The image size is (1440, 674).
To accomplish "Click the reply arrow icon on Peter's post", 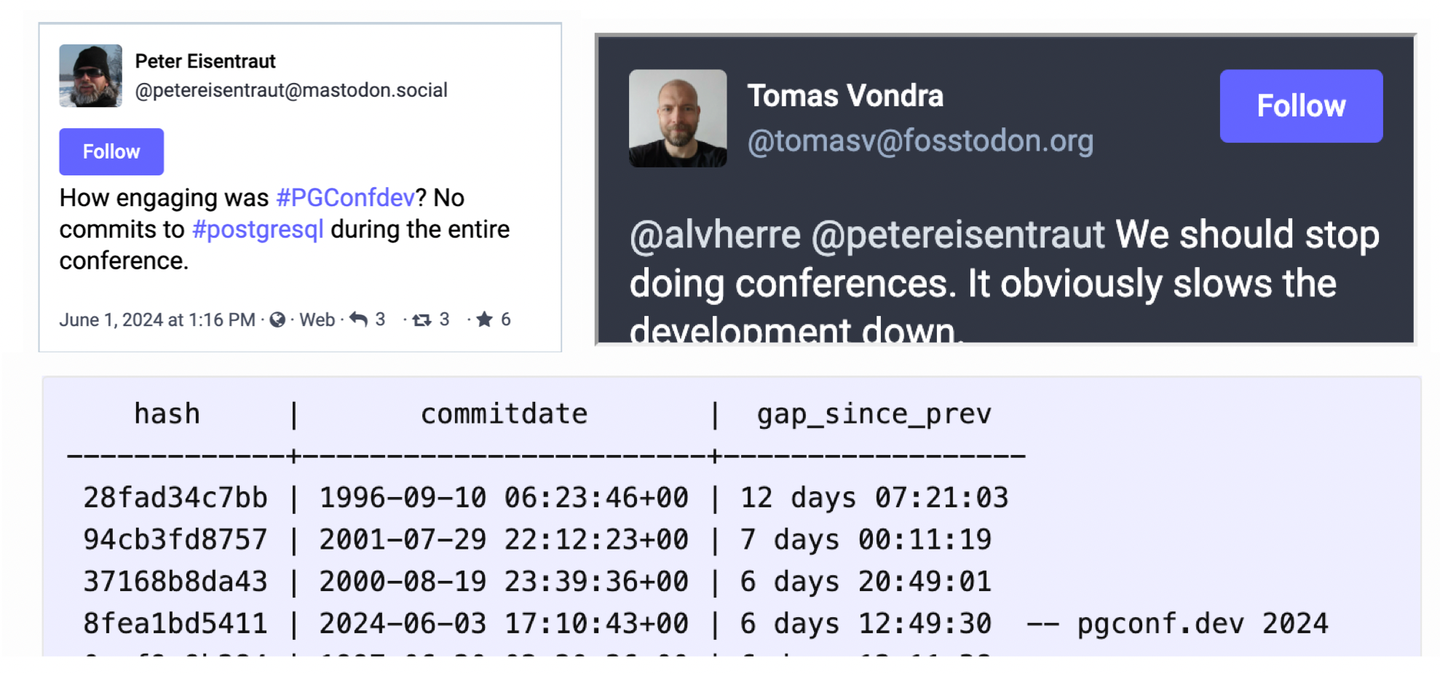I will tap(358, 320).
